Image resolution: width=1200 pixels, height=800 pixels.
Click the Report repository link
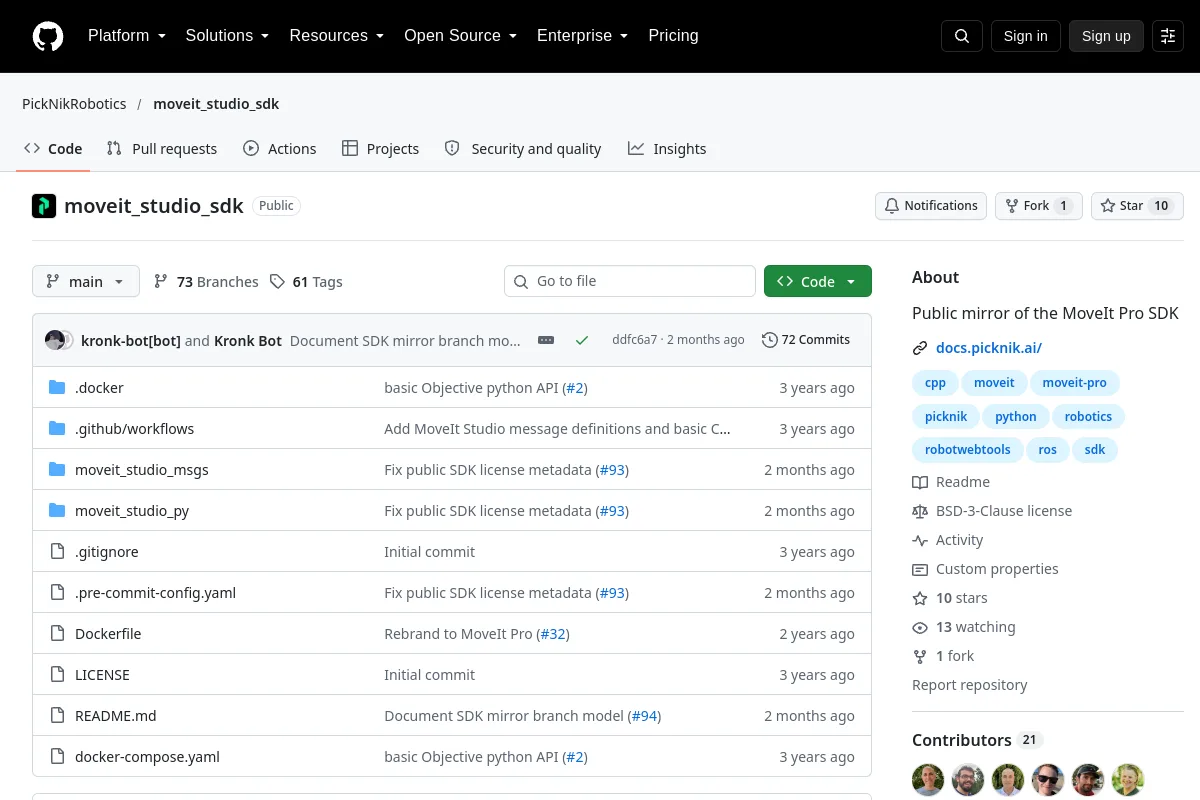[x=970, y=685]
